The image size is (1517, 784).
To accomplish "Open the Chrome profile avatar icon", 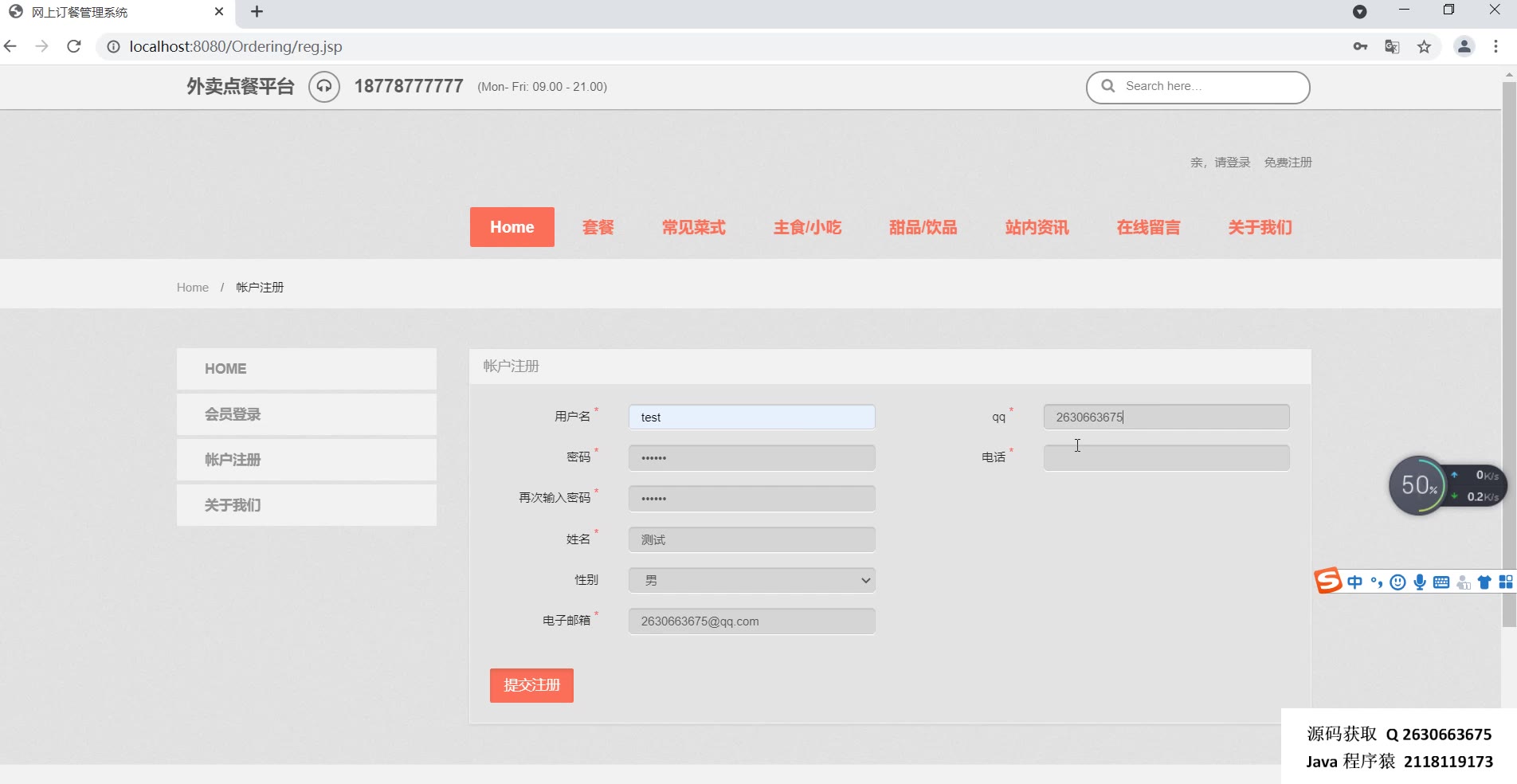I will click(1464, 46).
